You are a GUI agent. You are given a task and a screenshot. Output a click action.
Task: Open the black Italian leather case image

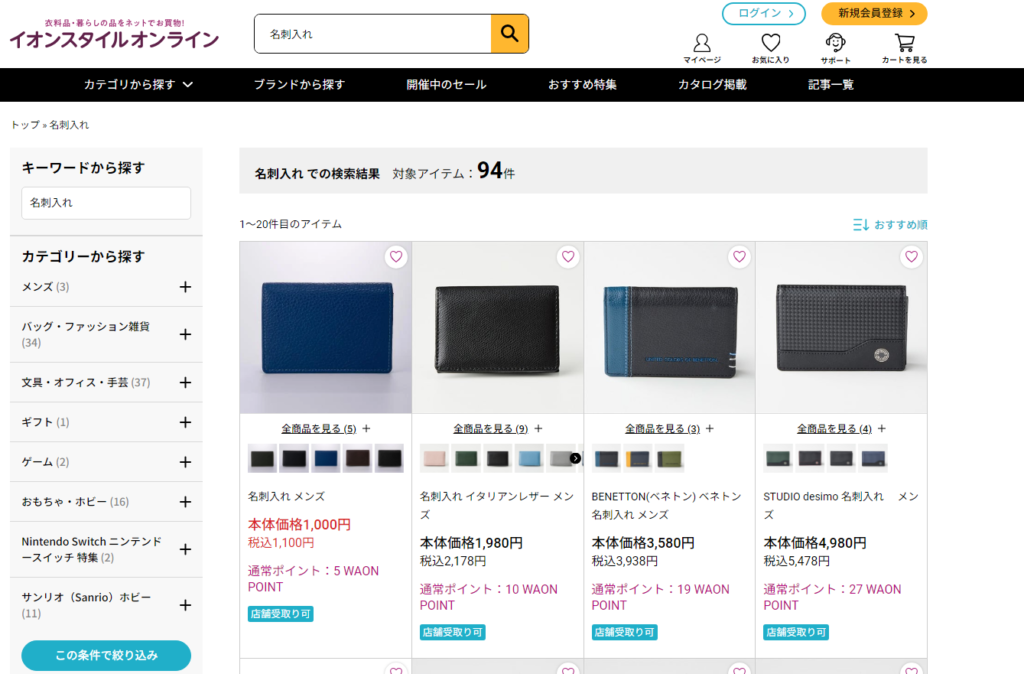point(498,328)
